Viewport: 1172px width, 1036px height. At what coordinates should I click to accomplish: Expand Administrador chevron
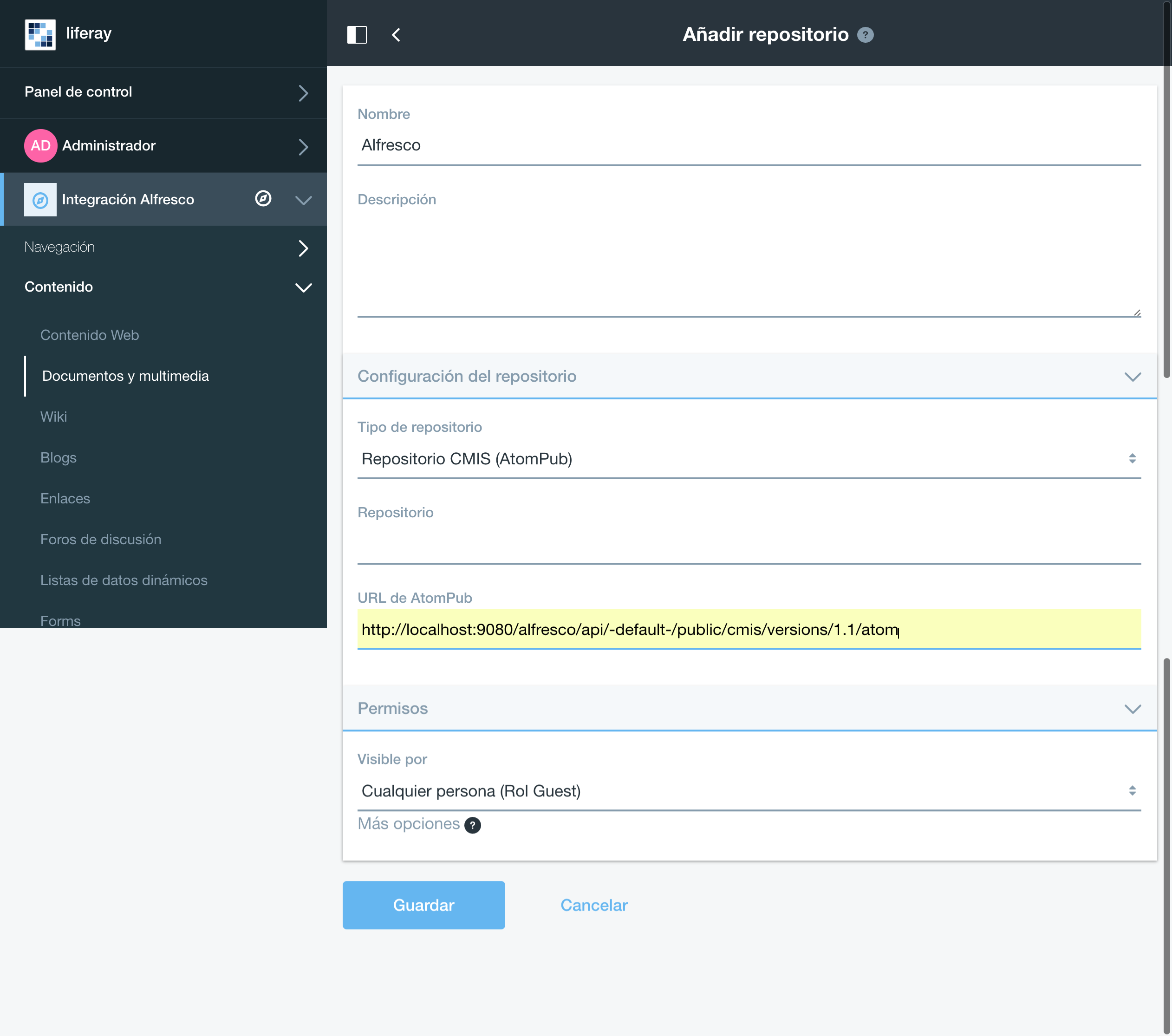303,147
